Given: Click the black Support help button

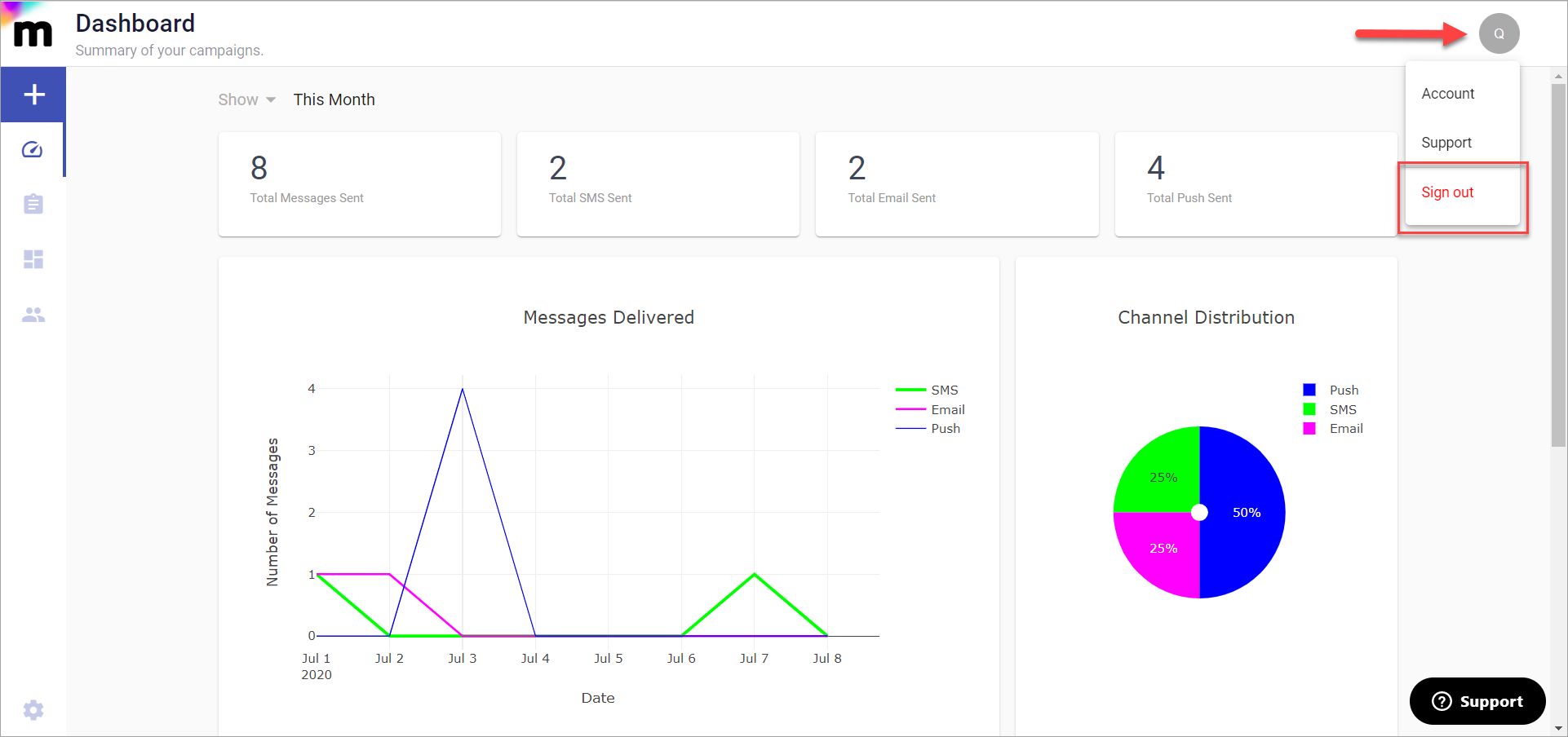Looking at the screenshot, I should click(x=1477, y=701).
